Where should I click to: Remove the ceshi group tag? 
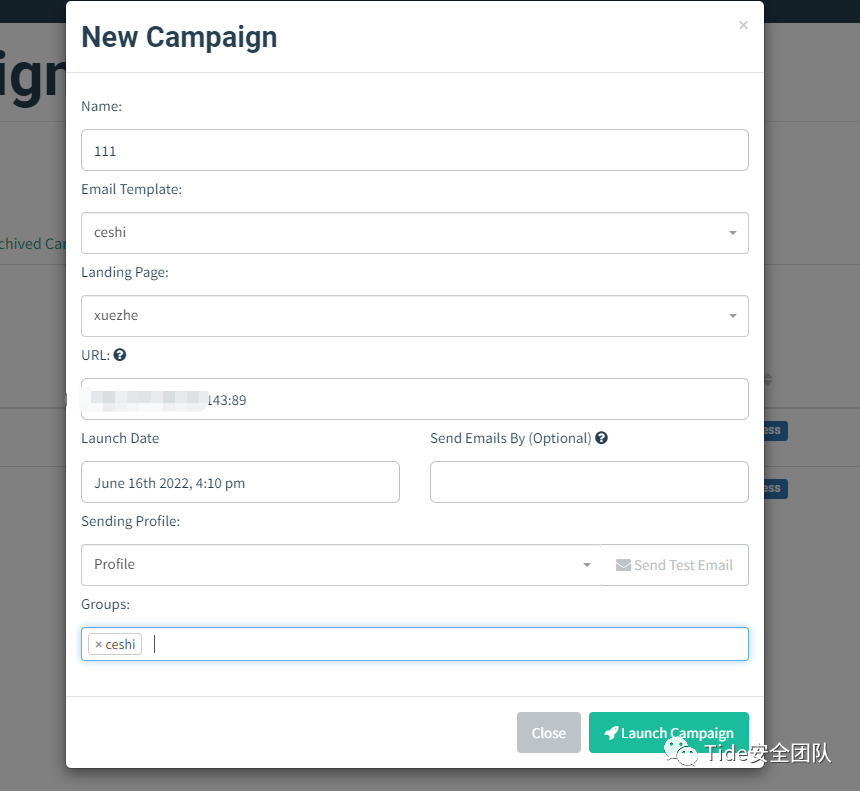tap(99, 645)
